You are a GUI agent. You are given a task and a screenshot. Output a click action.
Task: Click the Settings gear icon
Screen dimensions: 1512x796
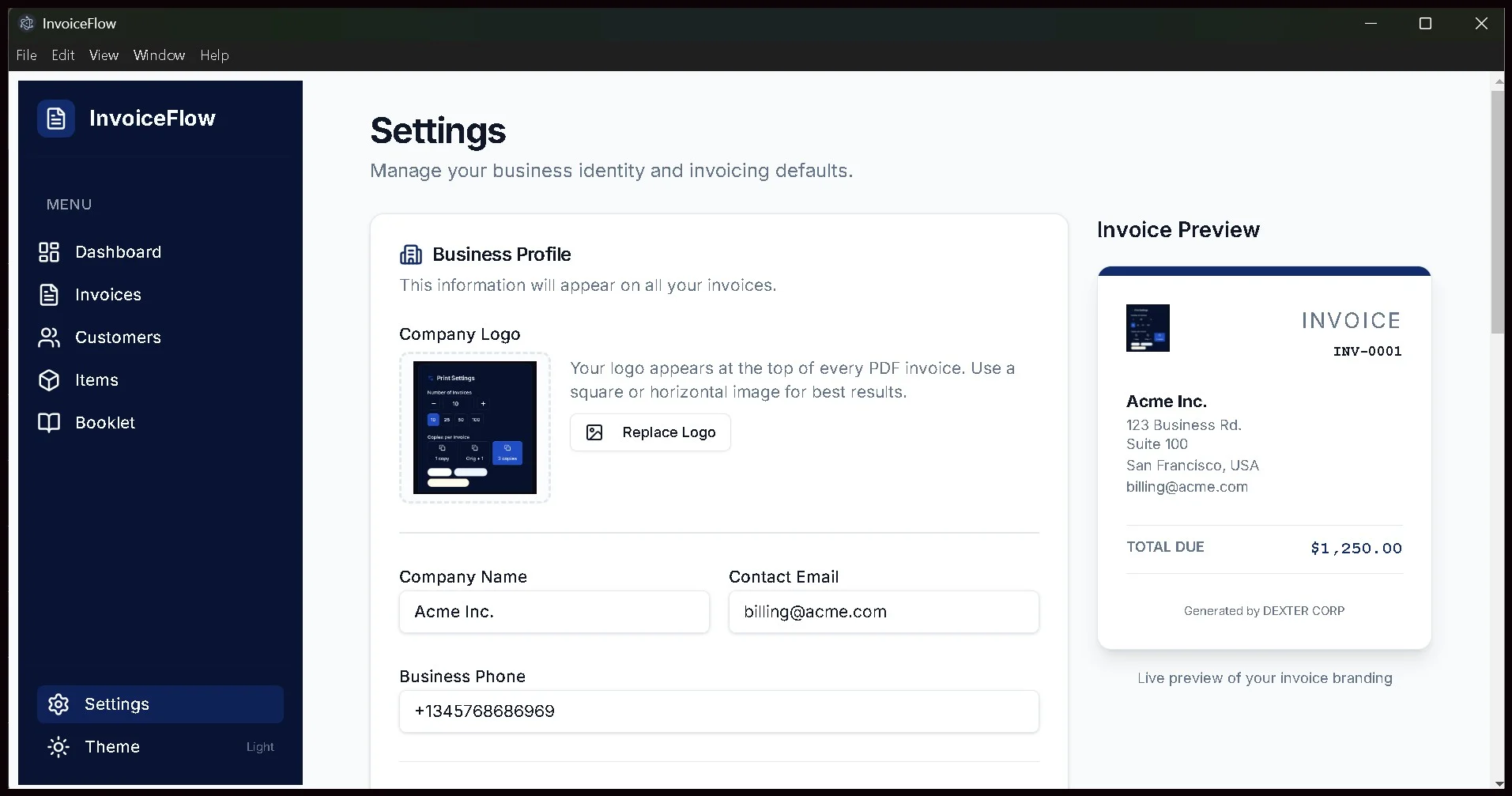[58, 704]
